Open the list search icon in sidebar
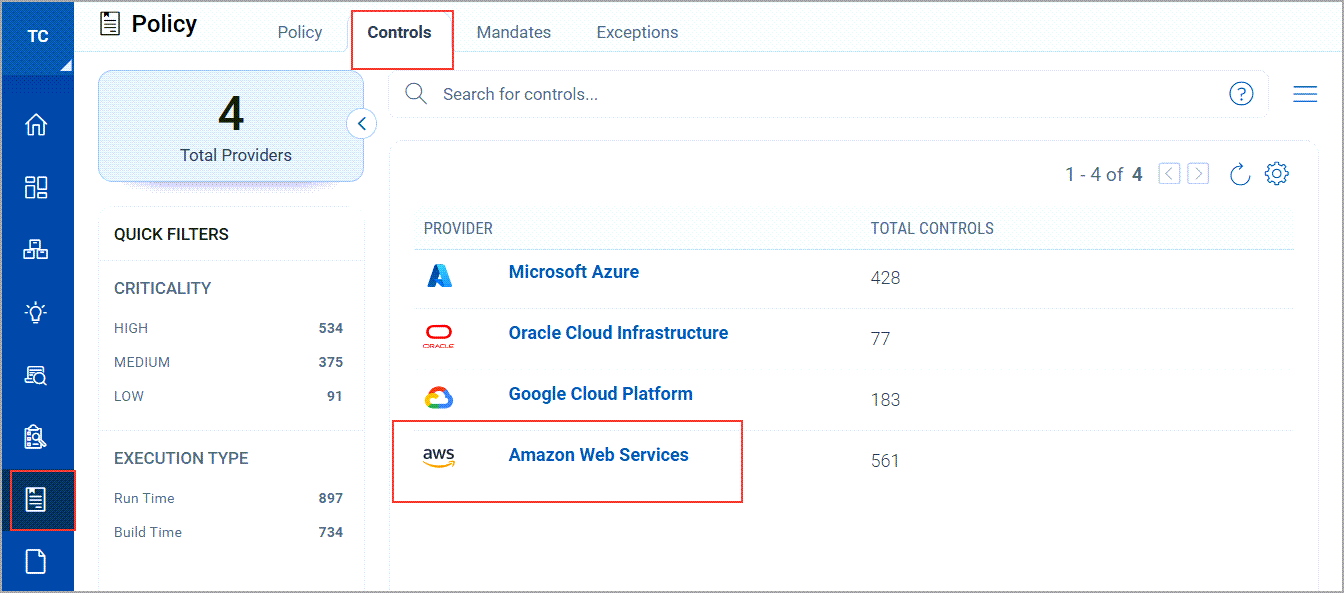This screenshot has width=1344, height=593. pyautogui.click(x=36, y=375)
